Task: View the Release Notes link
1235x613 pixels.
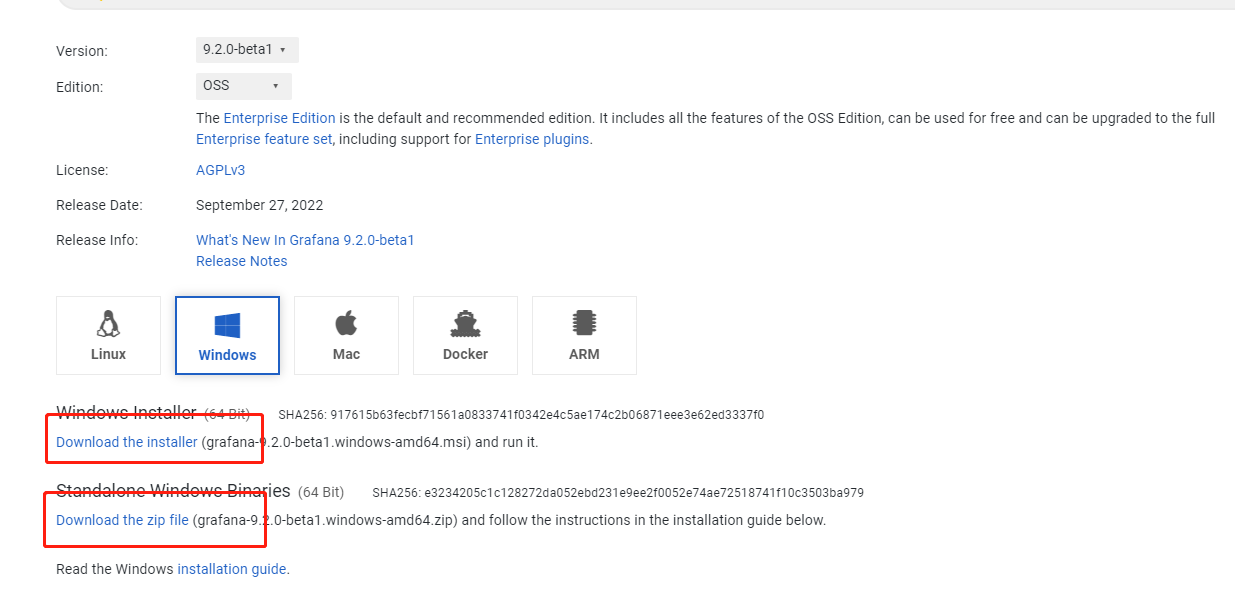Action: pyautogui.click(x=242, y=261)
